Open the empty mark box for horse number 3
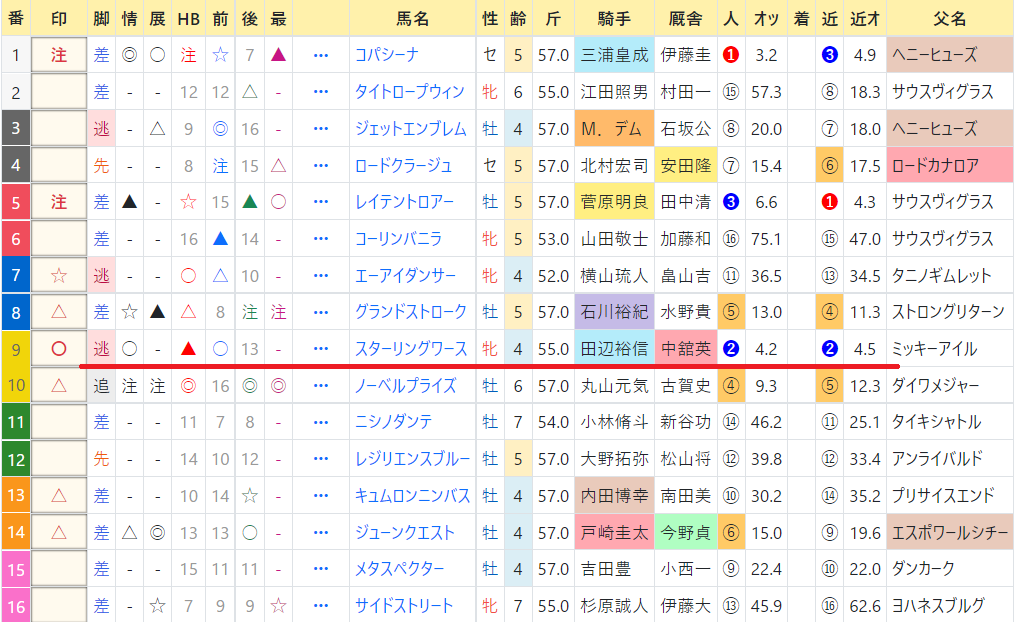 coord(59,129)
